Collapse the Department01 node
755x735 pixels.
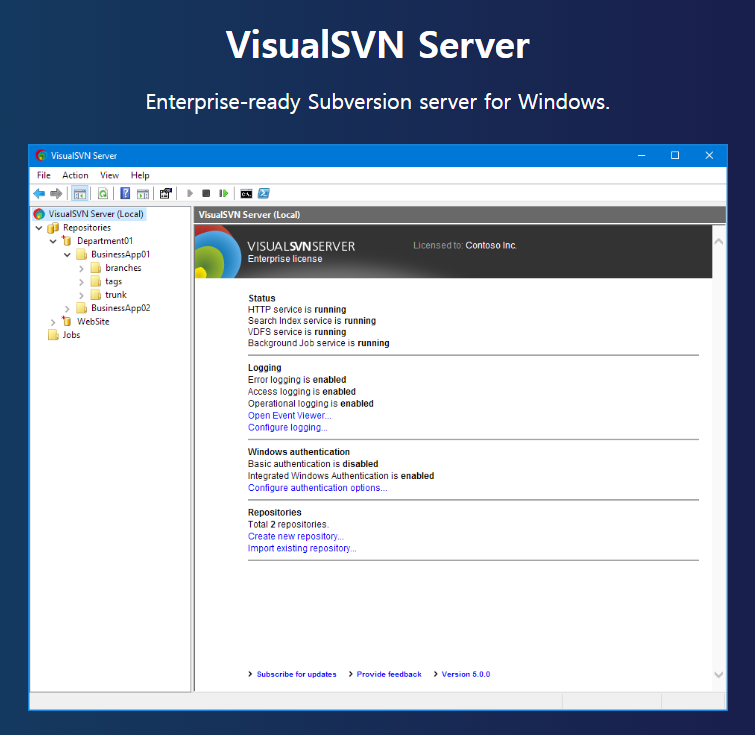(53, 241)
